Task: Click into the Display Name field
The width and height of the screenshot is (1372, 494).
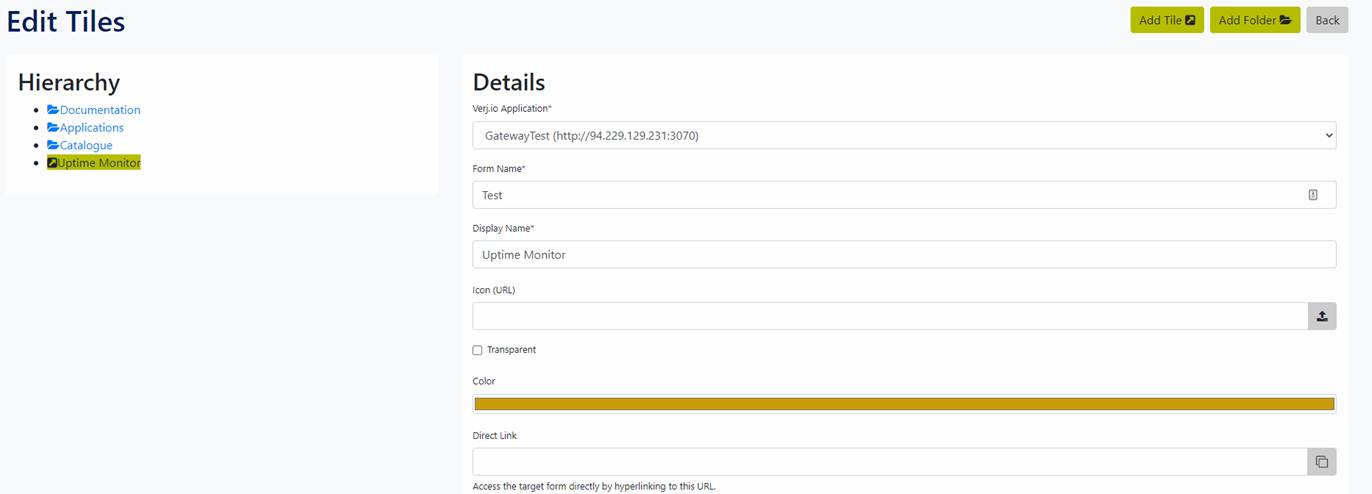Action: (x=904, y=255)
